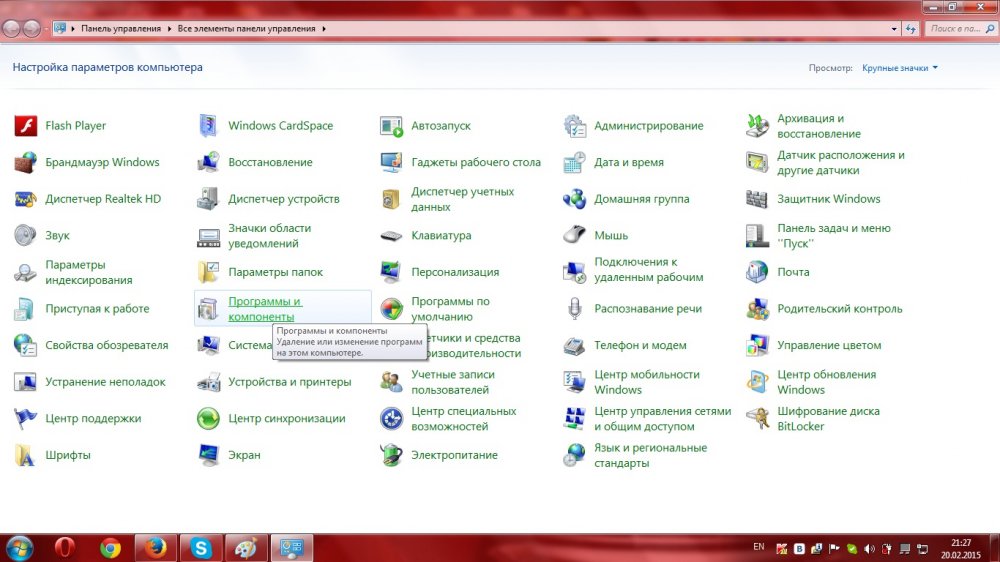Screen dimensions: 1000x562
Task: Open the Клавиатура icon
Action: click(x=392, y=236)
